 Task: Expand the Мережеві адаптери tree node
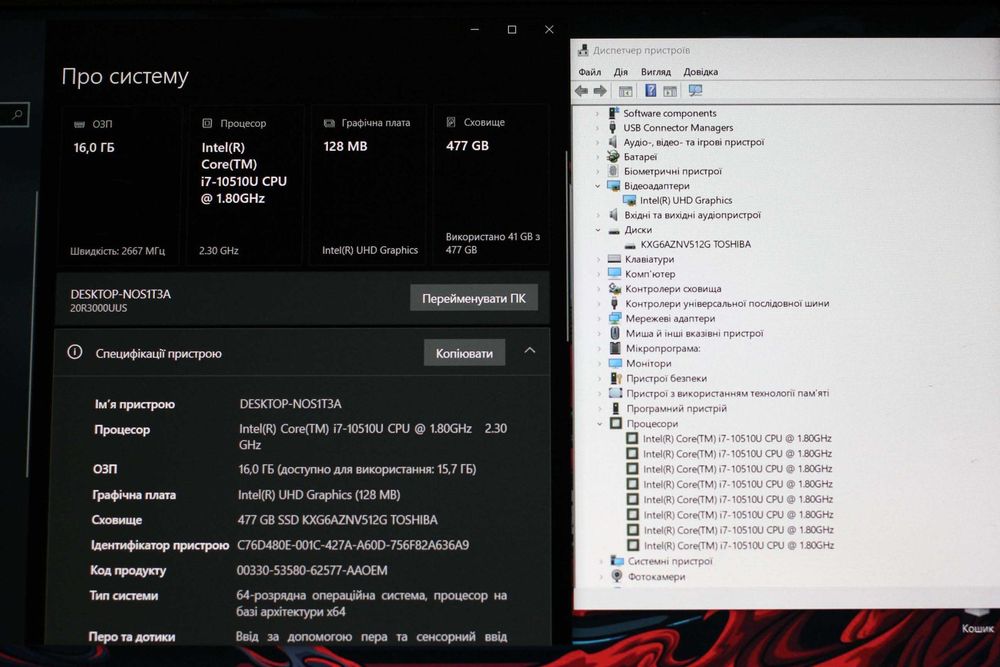pyautogui.click(x=599, y=318)
